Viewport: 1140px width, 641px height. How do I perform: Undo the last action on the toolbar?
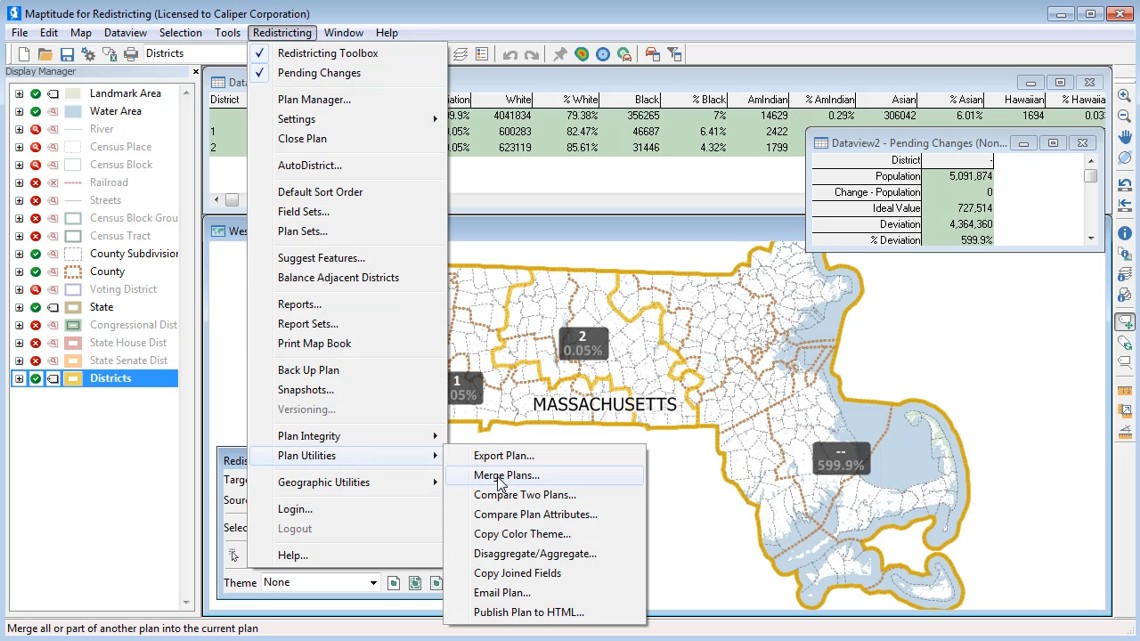click(510, 54)
